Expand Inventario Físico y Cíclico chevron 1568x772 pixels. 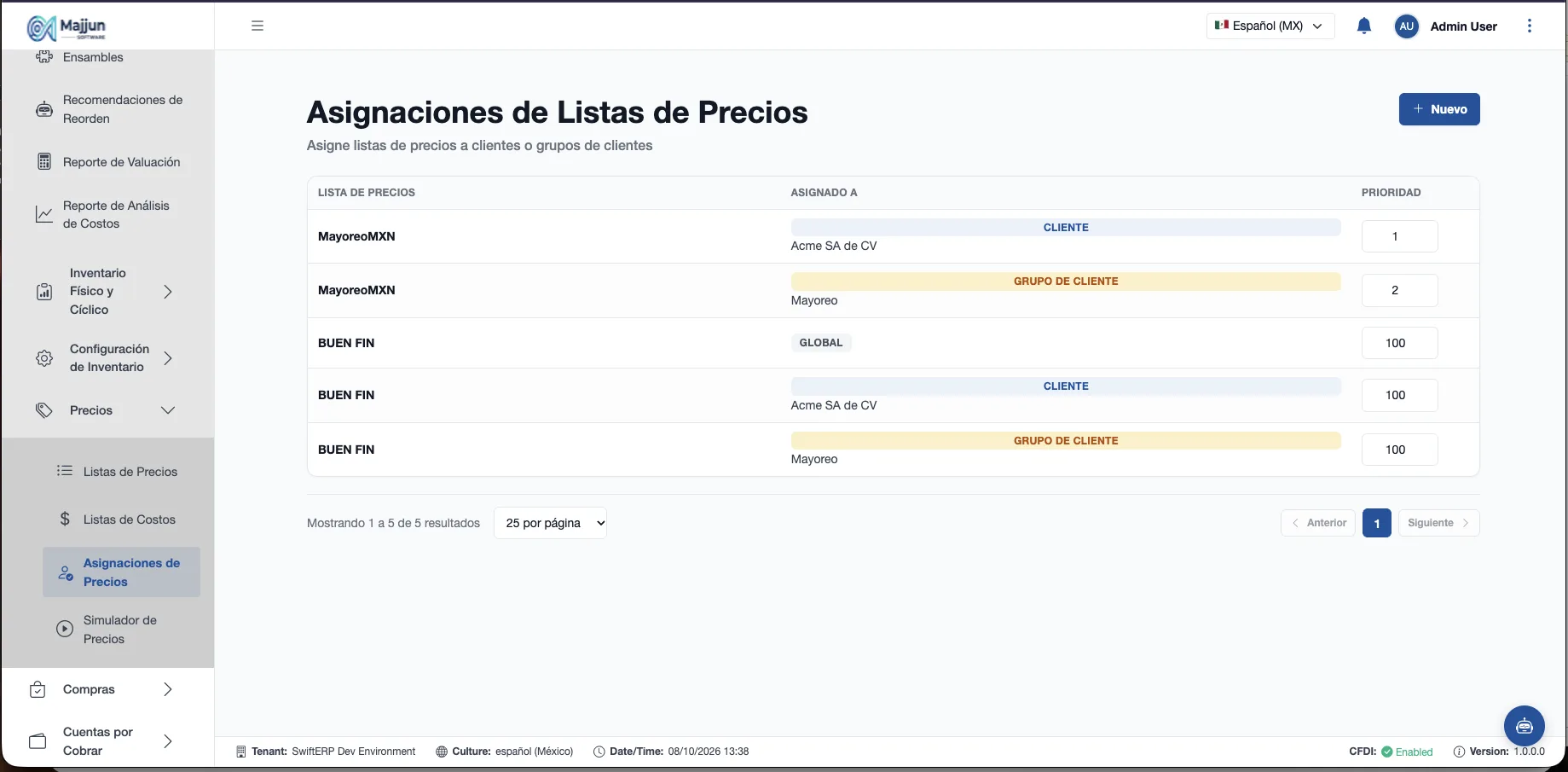(x=168, y=292)
